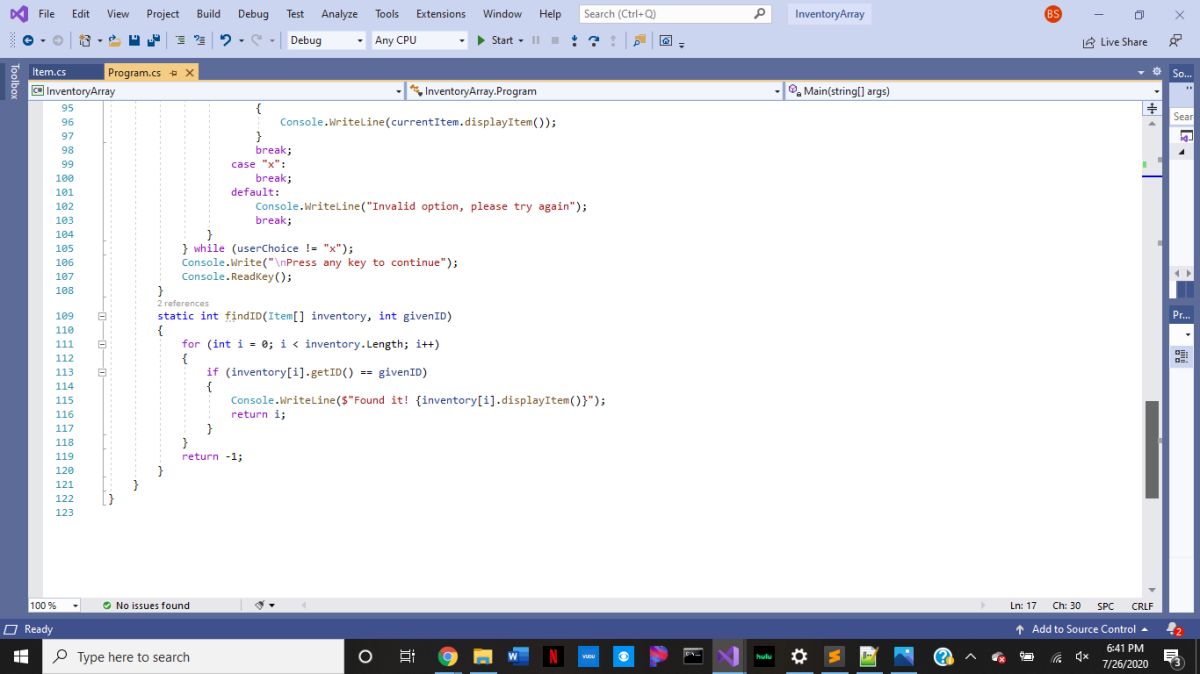Select the Program.cs tab

(x=134, y=72)
